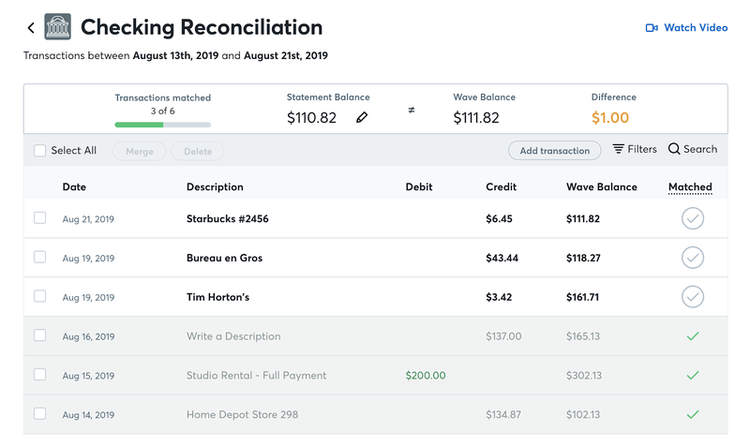Click the Wave Balance column header
Image resolution: width=750 pixels, height=446 pixels.
click(x=602, y=187)
